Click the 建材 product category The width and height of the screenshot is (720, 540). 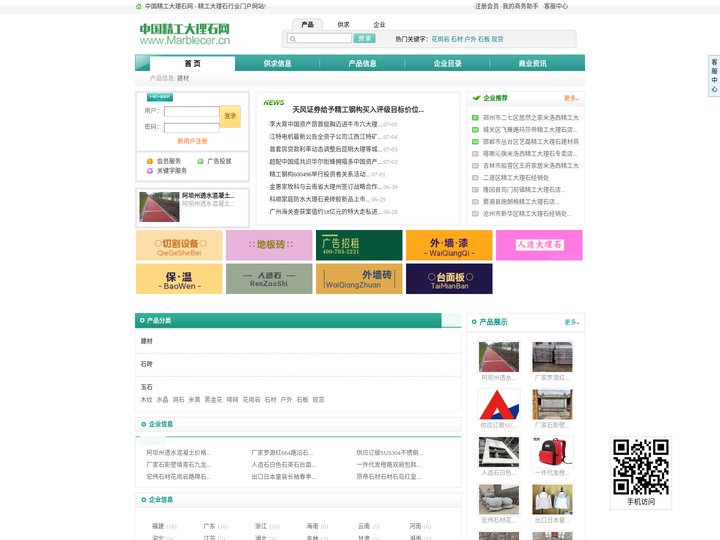click(x=146, y=341)
